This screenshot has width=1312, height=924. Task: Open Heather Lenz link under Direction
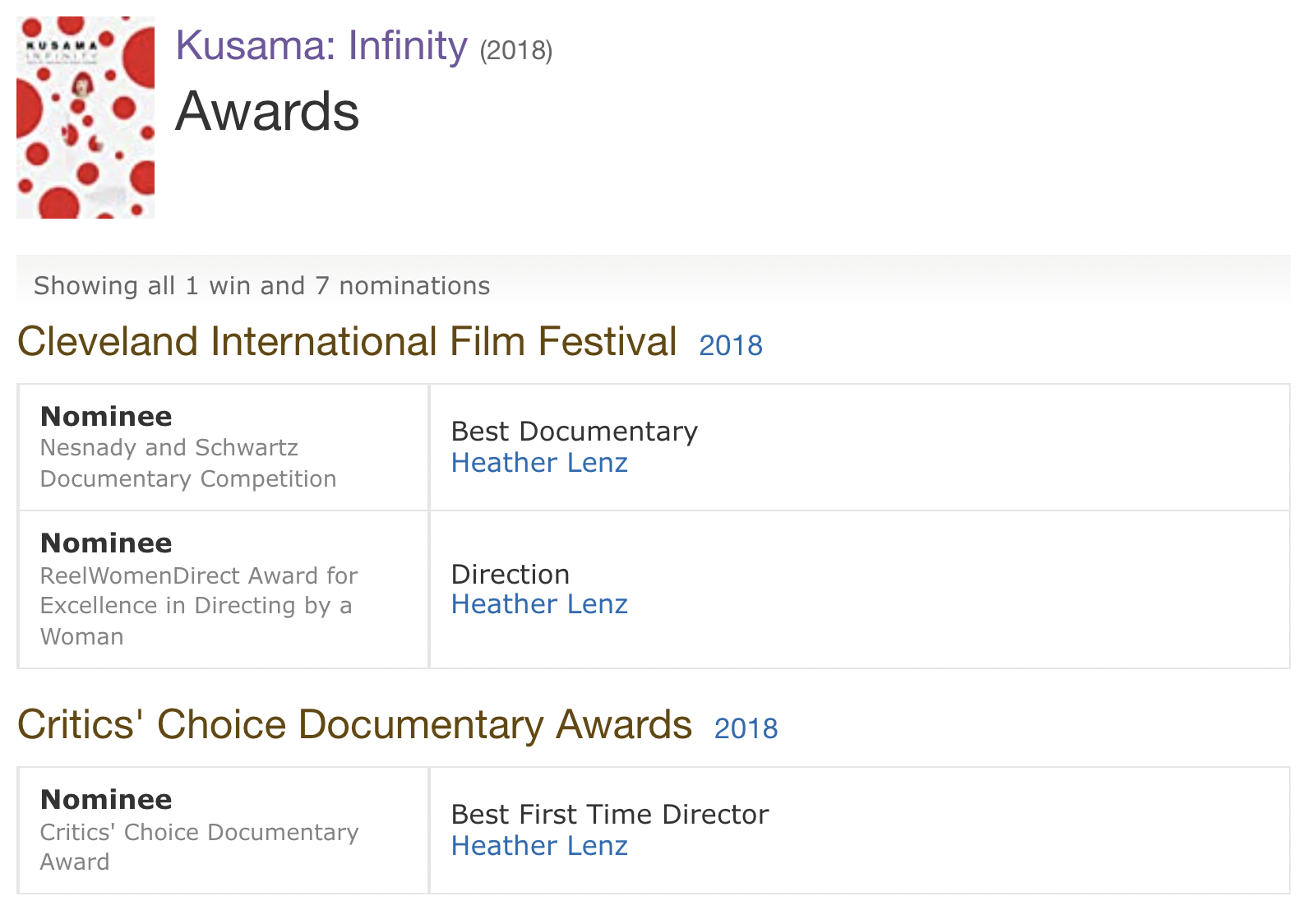pyautogui.click(x=539, y=604)
